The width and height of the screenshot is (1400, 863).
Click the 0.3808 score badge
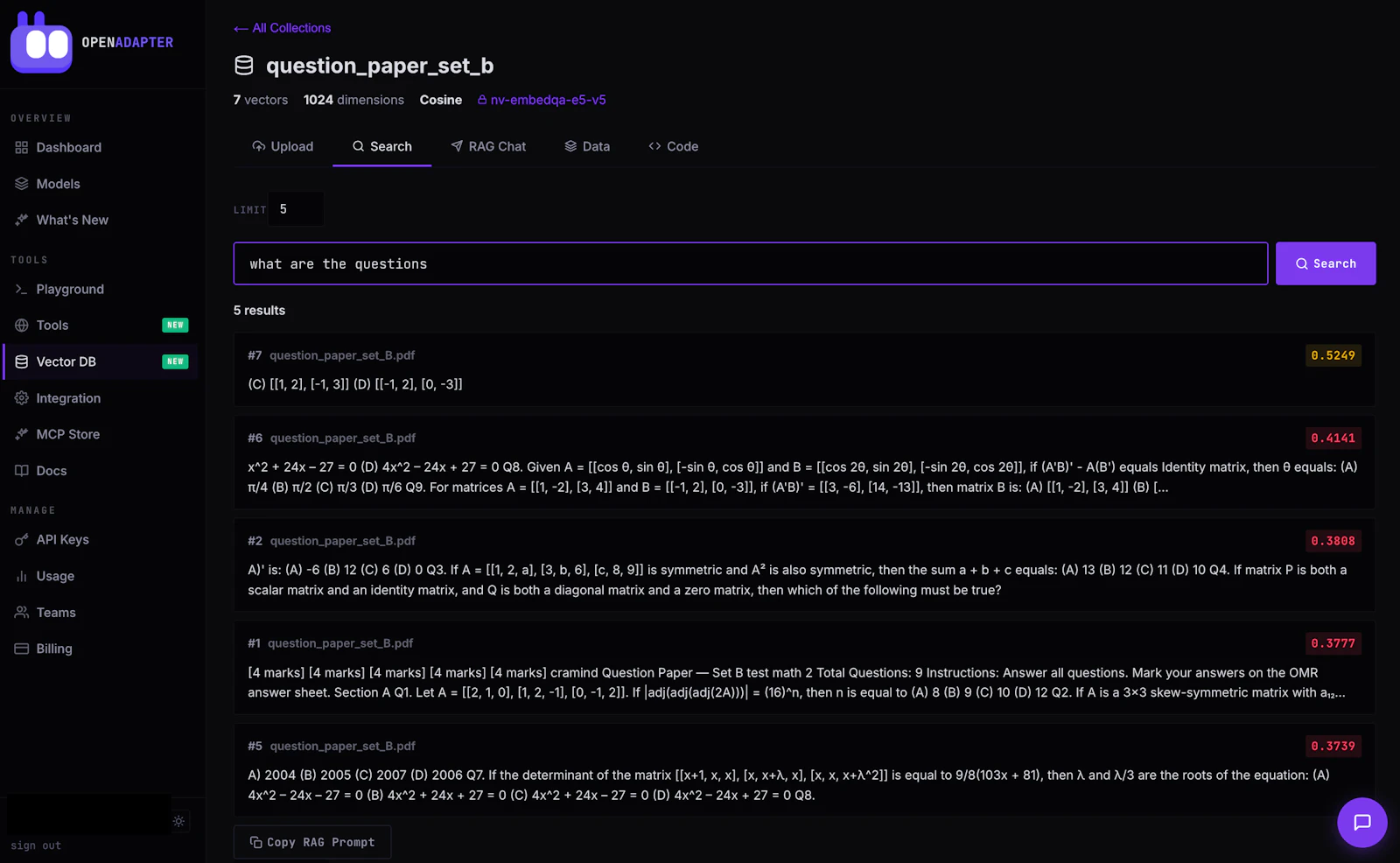1333,541
